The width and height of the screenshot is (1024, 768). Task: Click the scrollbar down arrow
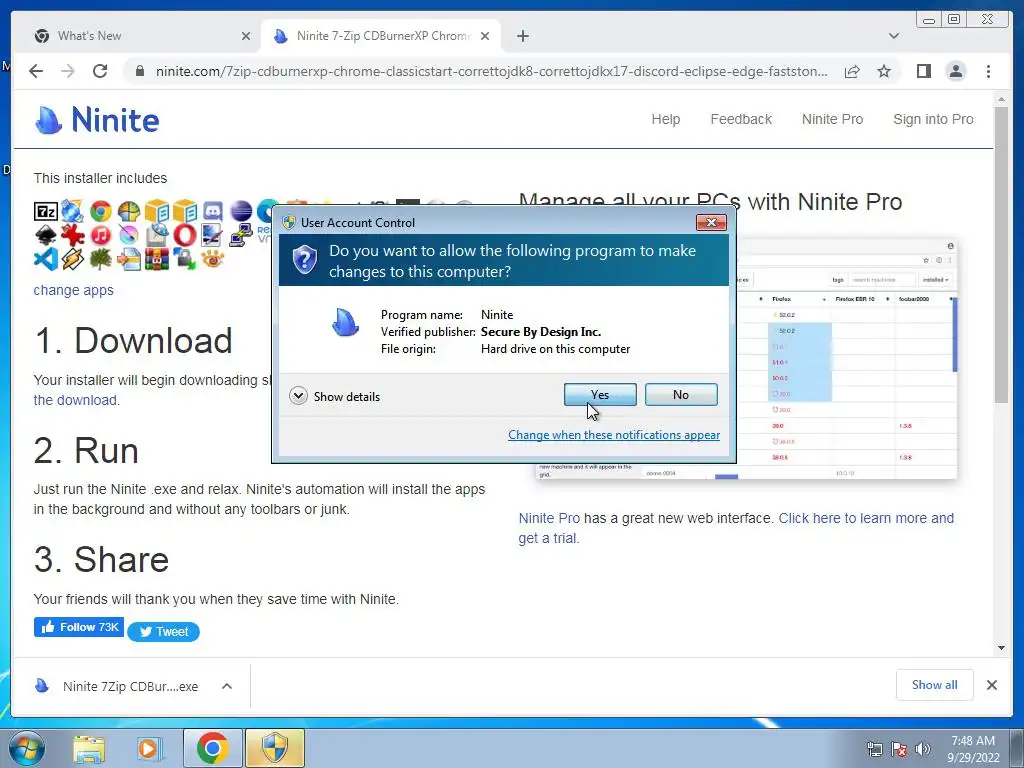click(1001, 648)
